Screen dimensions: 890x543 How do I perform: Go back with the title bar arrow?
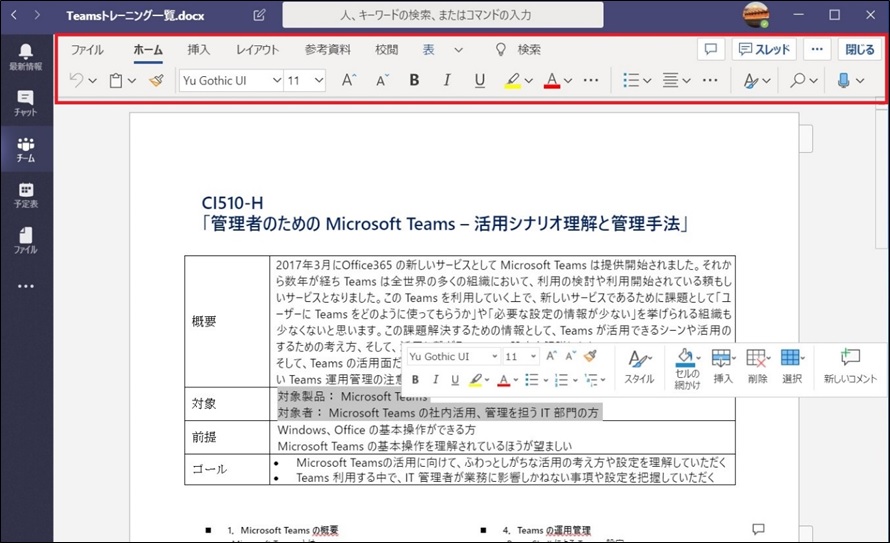click(x=14, y=15)
